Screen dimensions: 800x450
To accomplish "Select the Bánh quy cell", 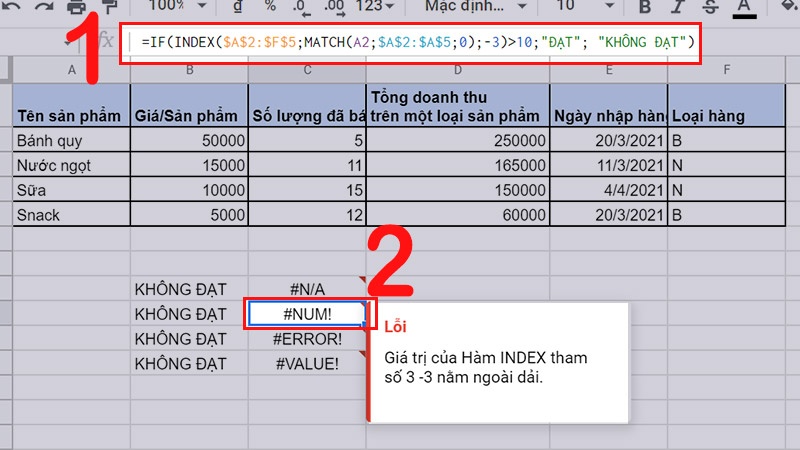I will click(71, 139).
